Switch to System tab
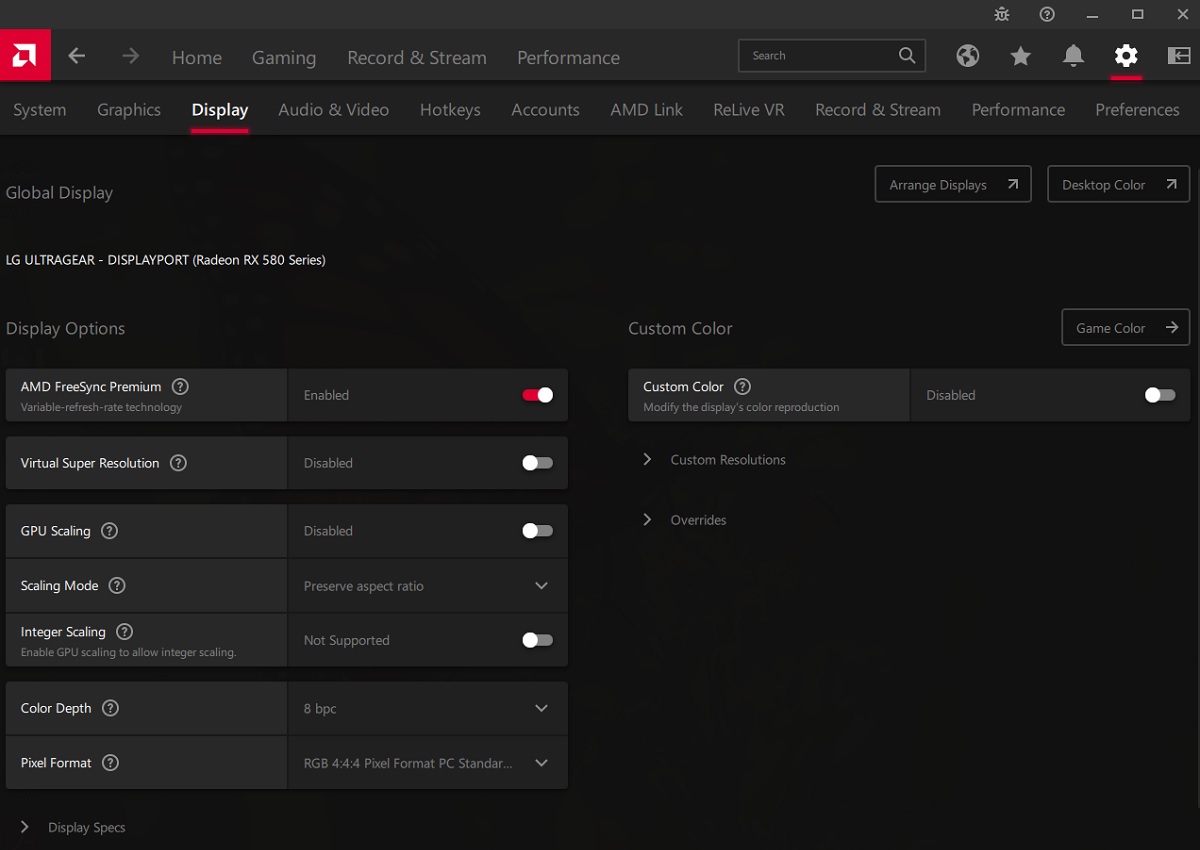The height and width of the screenshot is (850, 1200). tap(40, 110)
